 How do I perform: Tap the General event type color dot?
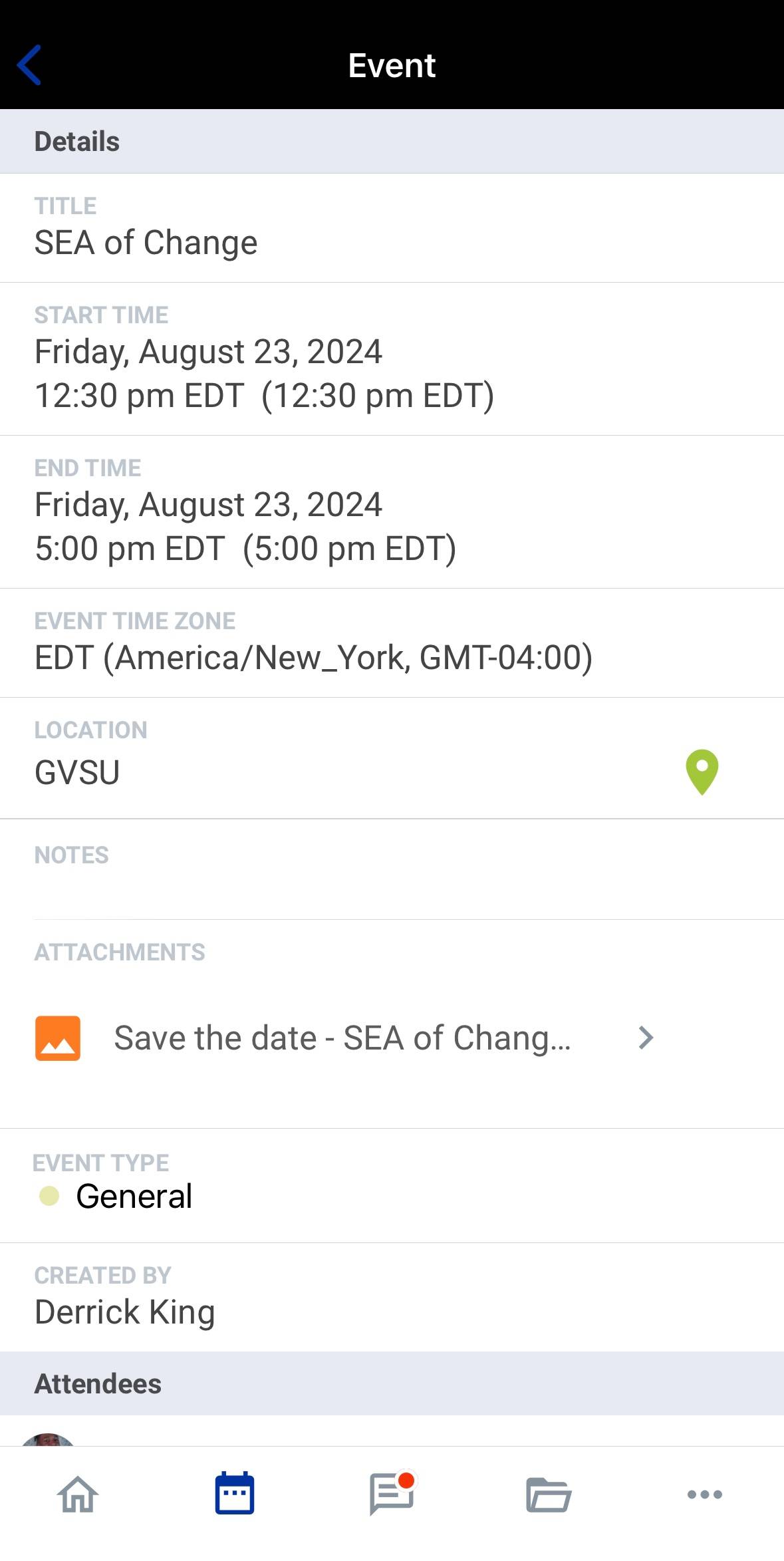(49, 1196)
